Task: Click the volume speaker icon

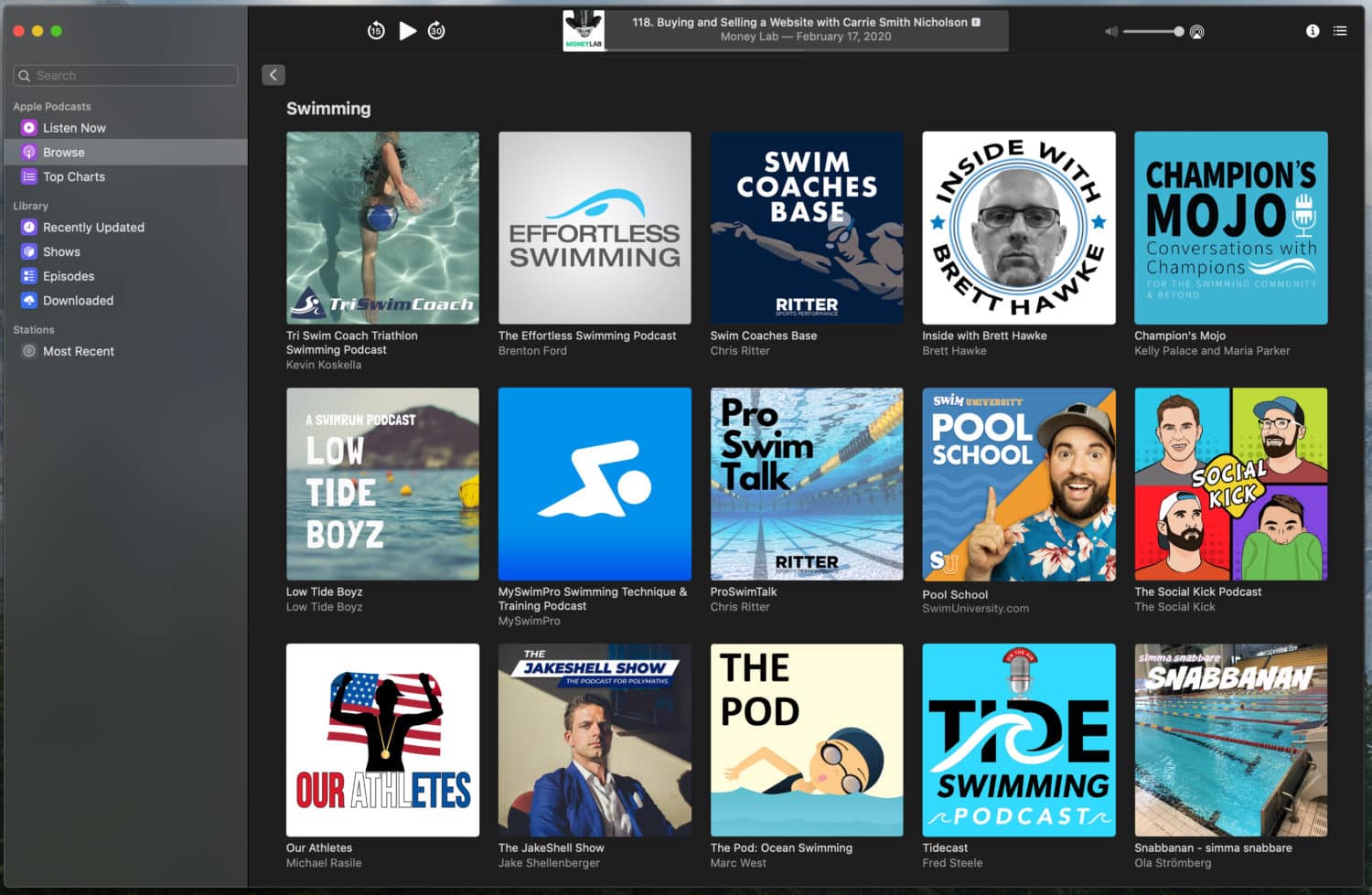Action: click(1111, 31)
